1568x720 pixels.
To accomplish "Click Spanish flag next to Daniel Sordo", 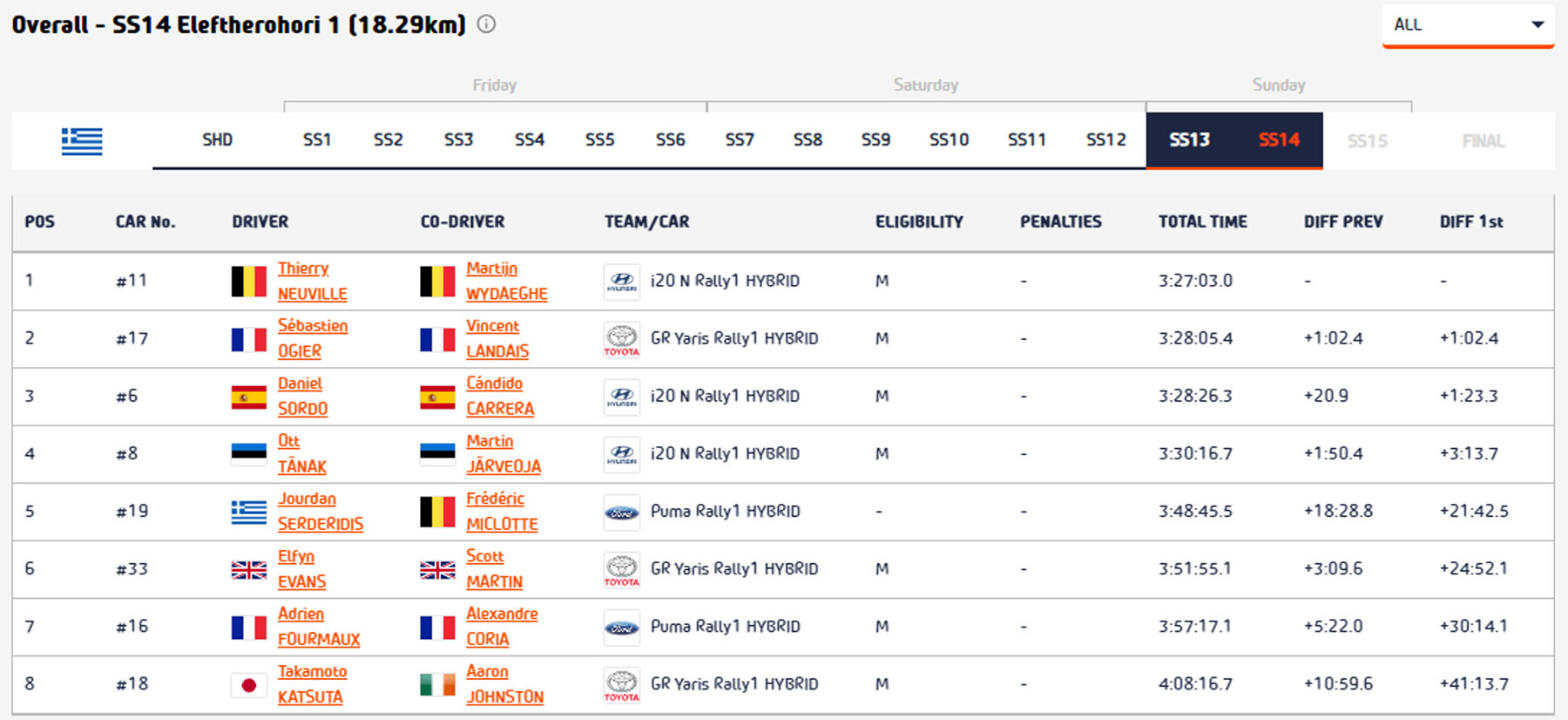I will (248, 397).
